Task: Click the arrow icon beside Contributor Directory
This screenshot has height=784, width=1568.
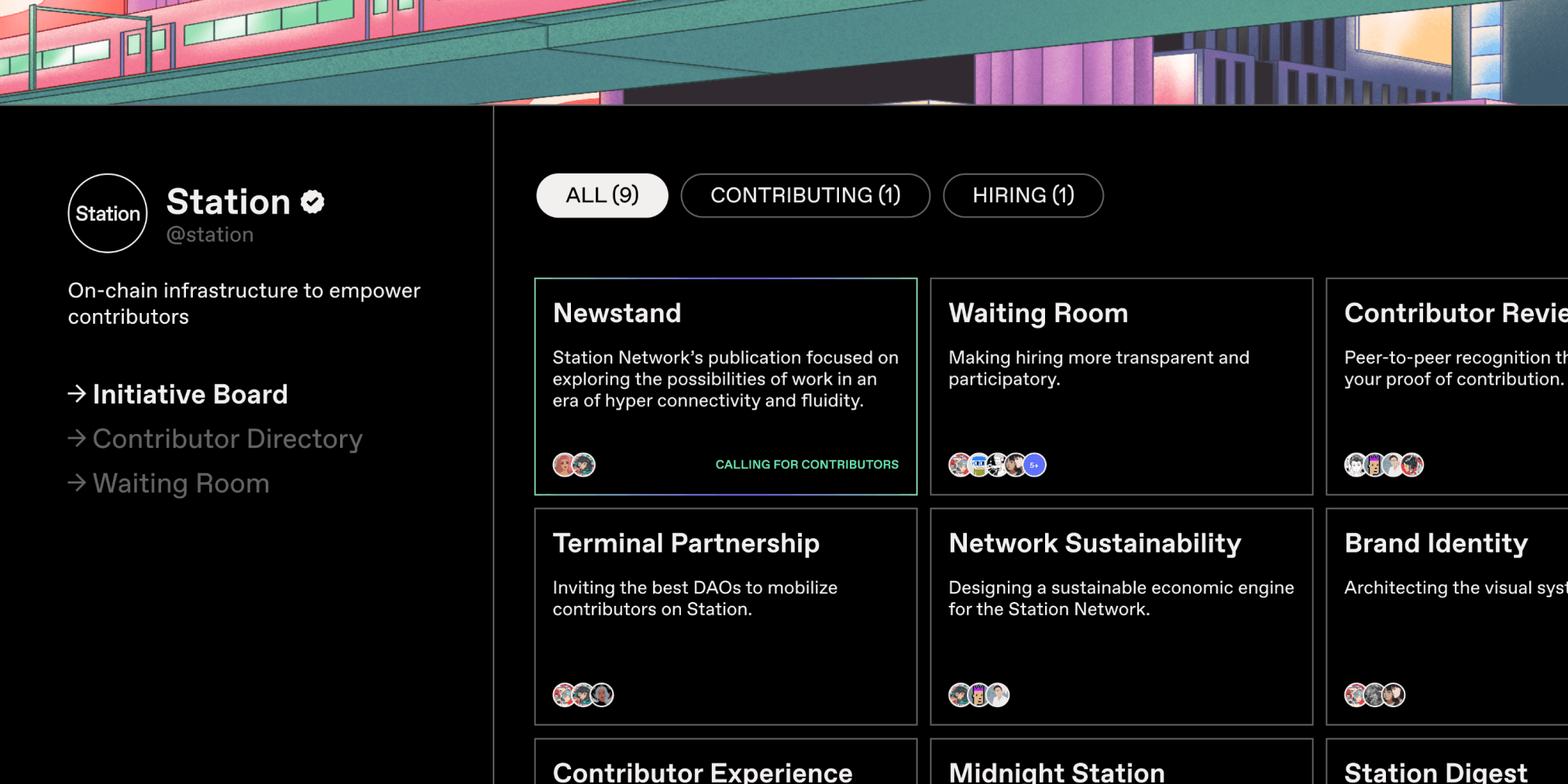Action: [x=77, y=438]
